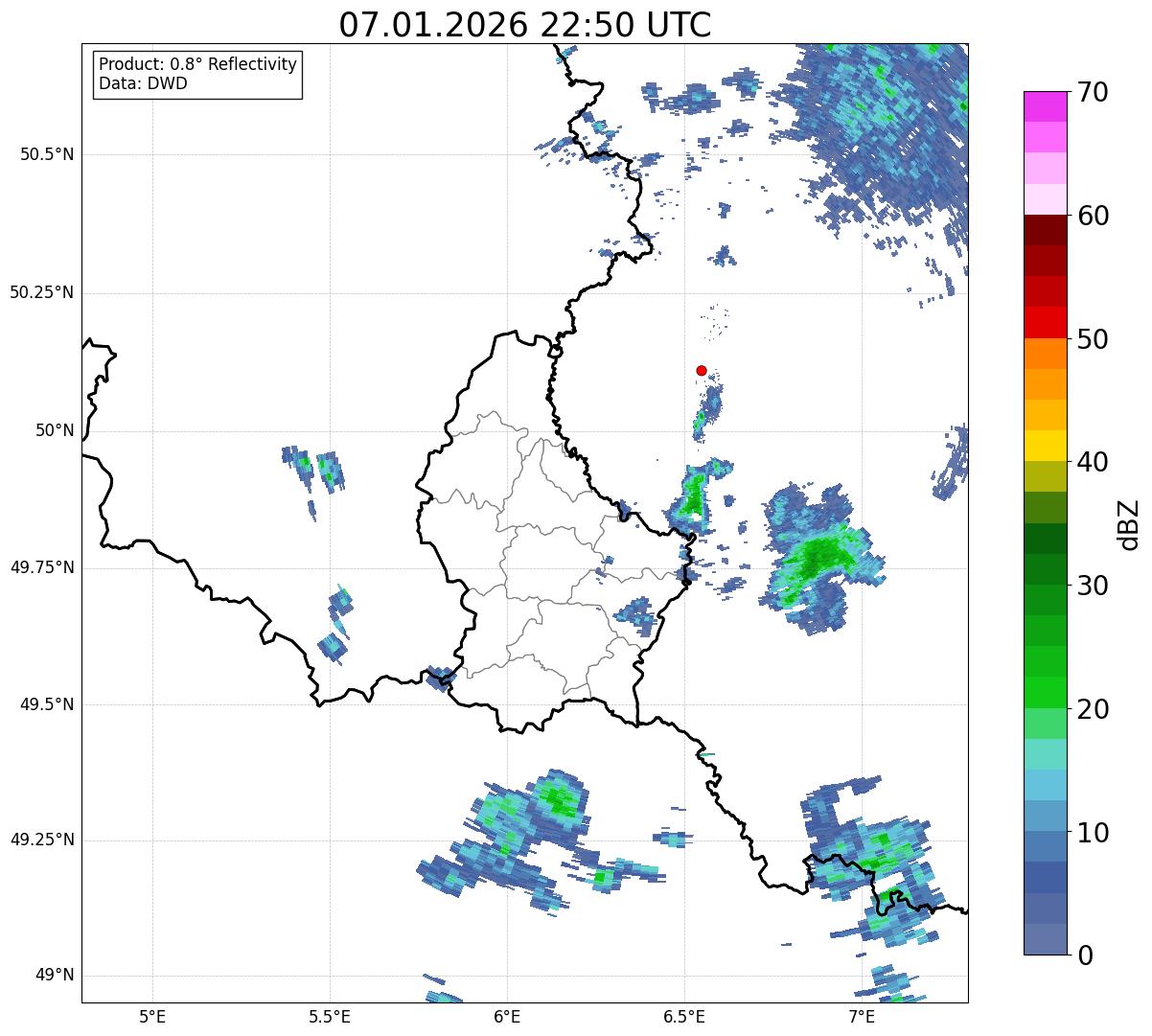Click the small echo cell near 5.5°E 49.95°N
1152x1036 pixels.
point(330,472)
